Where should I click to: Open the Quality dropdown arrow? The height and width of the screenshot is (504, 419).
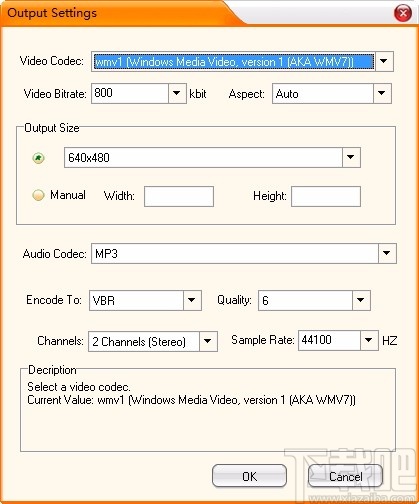click(361, 300)
